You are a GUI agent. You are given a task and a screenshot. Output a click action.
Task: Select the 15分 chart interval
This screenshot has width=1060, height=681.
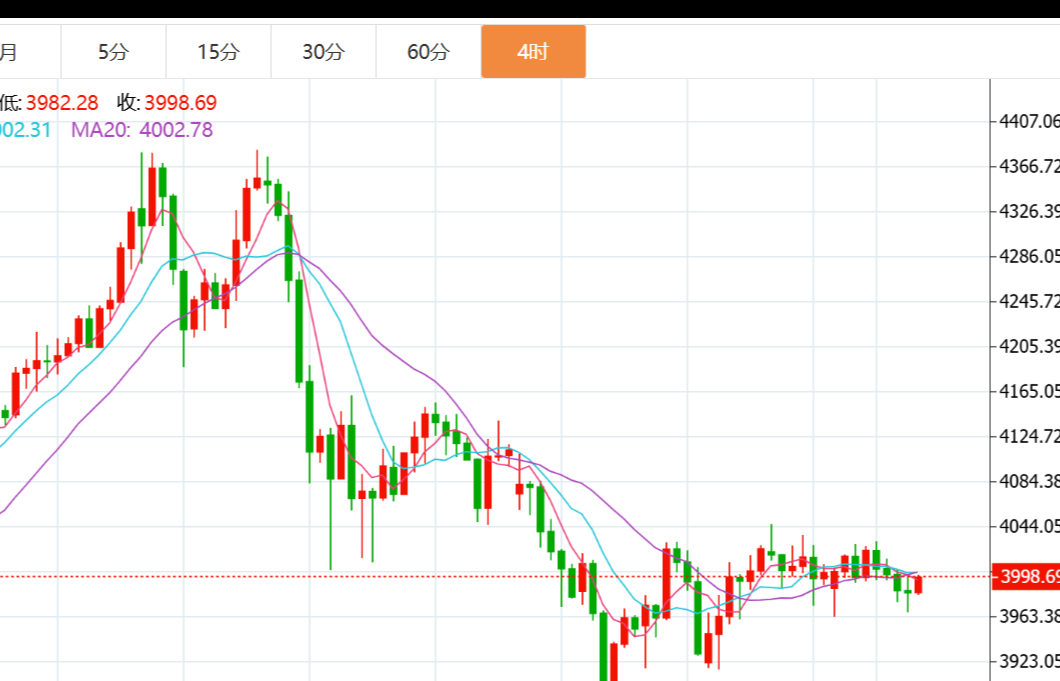pyautogui.click(x=218, y=52)
